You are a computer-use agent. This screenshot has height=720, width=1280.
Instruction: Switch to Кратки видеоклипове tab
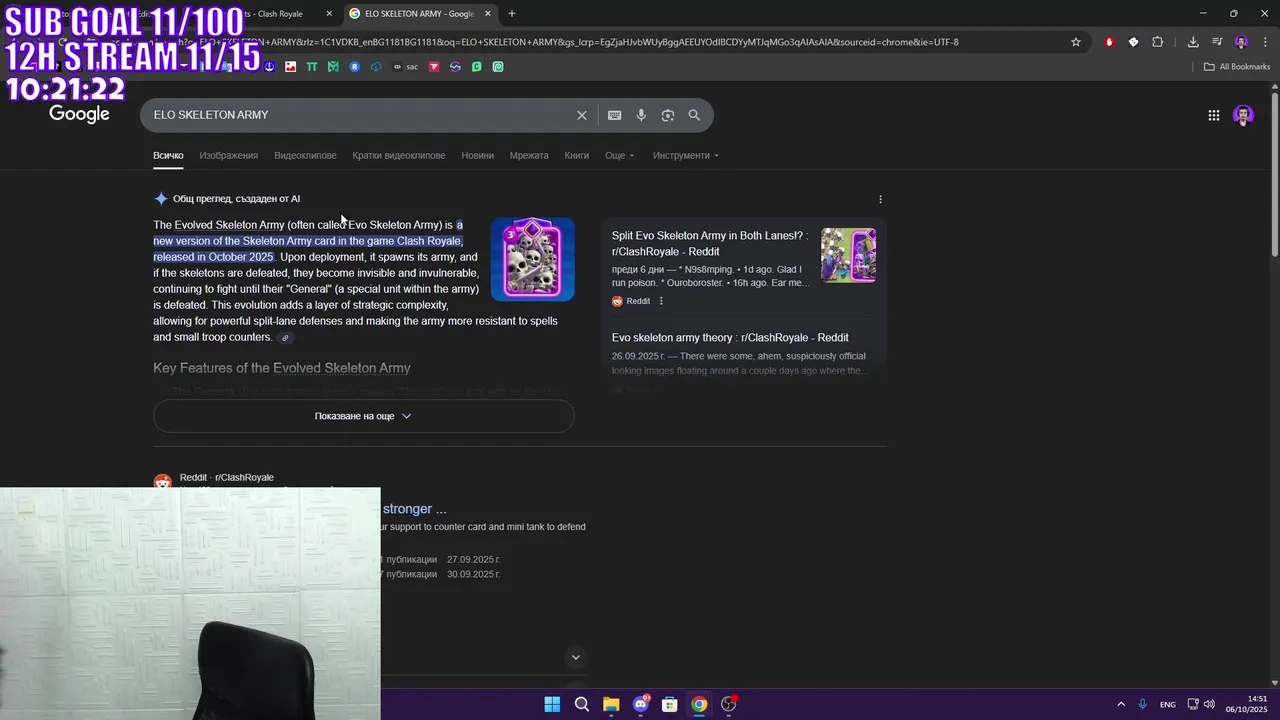399,156
